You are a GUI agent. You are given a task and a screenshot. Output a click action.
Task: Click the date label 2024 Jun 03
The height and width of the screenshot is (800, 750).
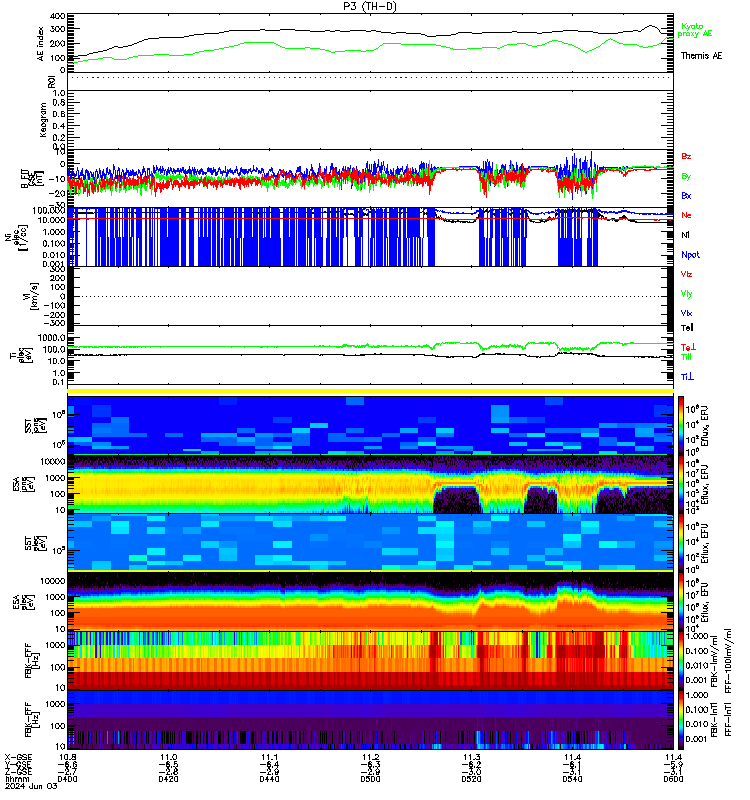pos(31,786)
